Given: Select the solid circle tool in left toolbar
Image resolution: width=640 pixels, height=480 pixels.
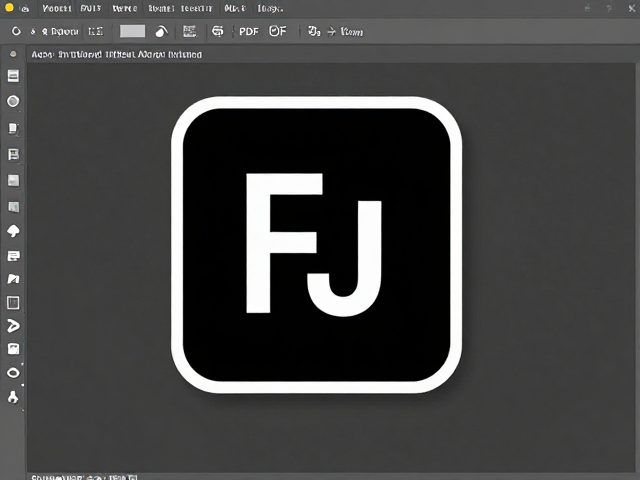Looking at the screenshot, I should coord(13,101).
